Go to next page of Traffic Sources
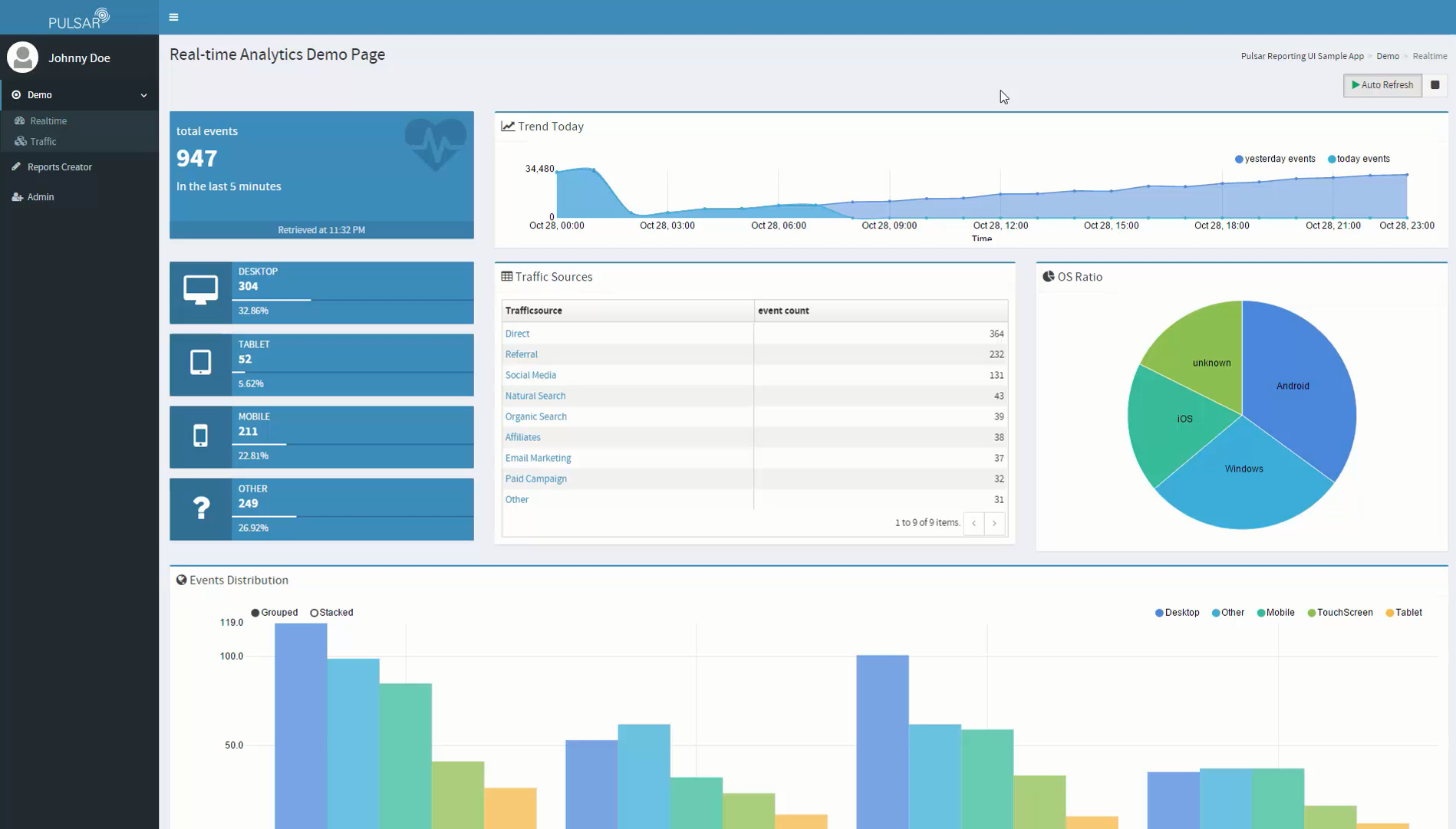 tap(994, 523)
